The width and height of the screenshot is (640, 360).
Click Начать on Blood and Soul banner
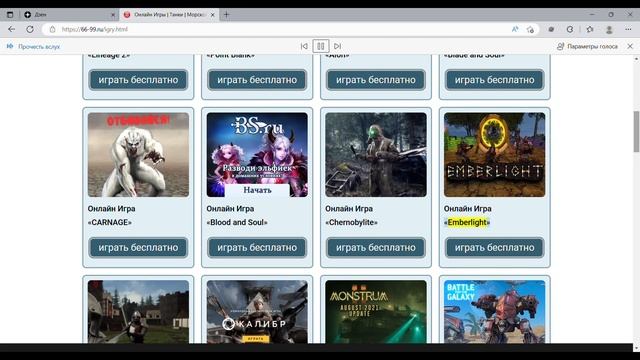257,190
